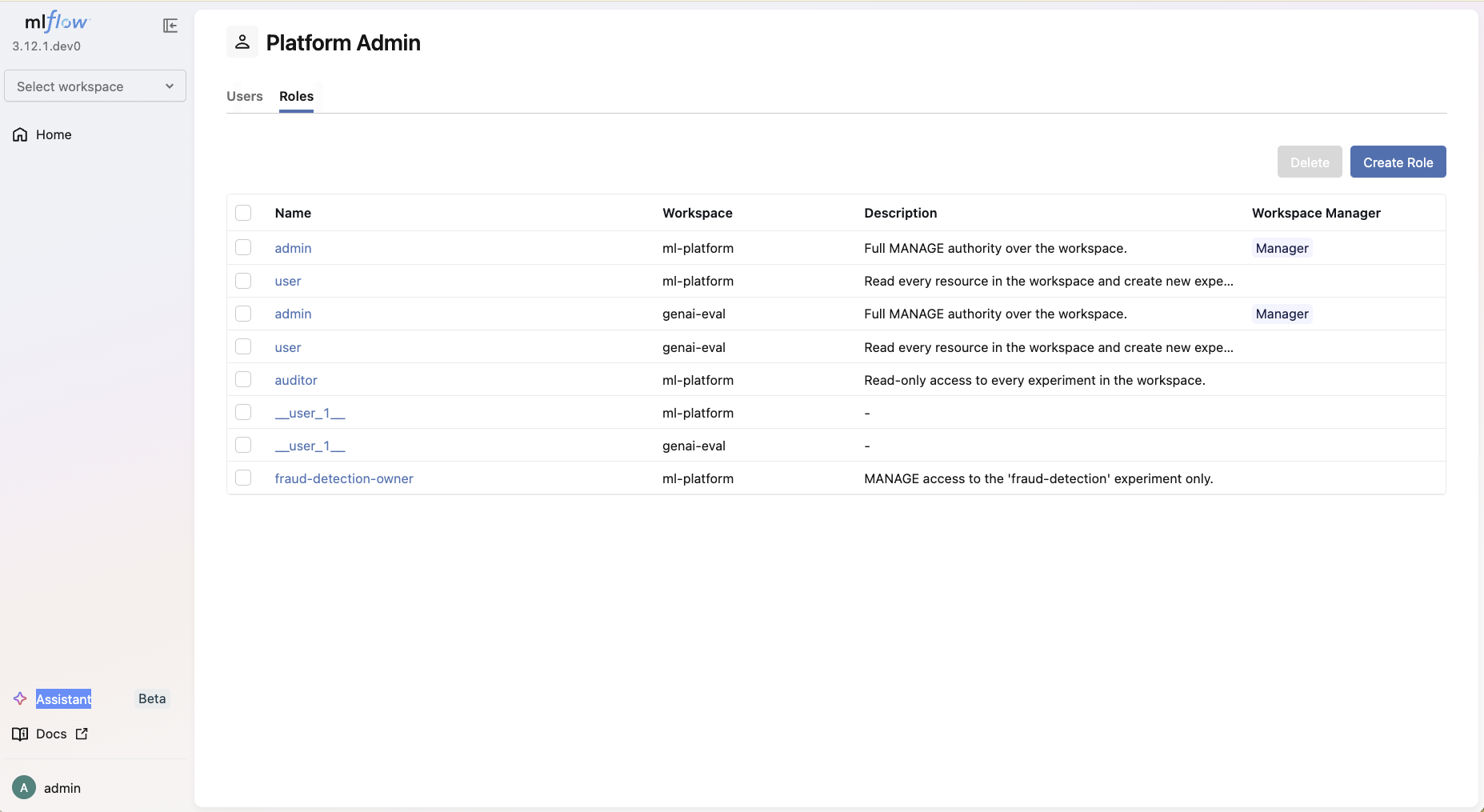The height and width of the screenshot is (812, 1484).
Task: Open the Select workspace dropdown
Action: [95, 86]
